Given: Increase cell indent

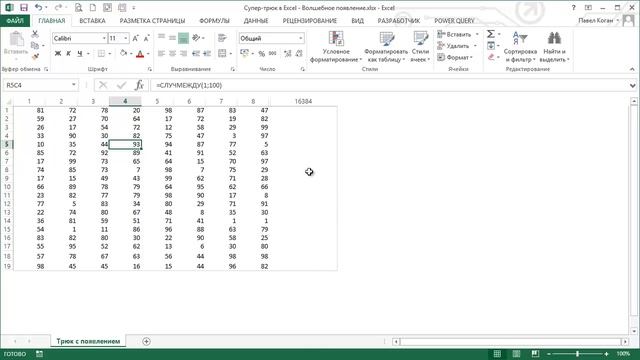Looking at the screenshot, I should click(x=207, y=53).
